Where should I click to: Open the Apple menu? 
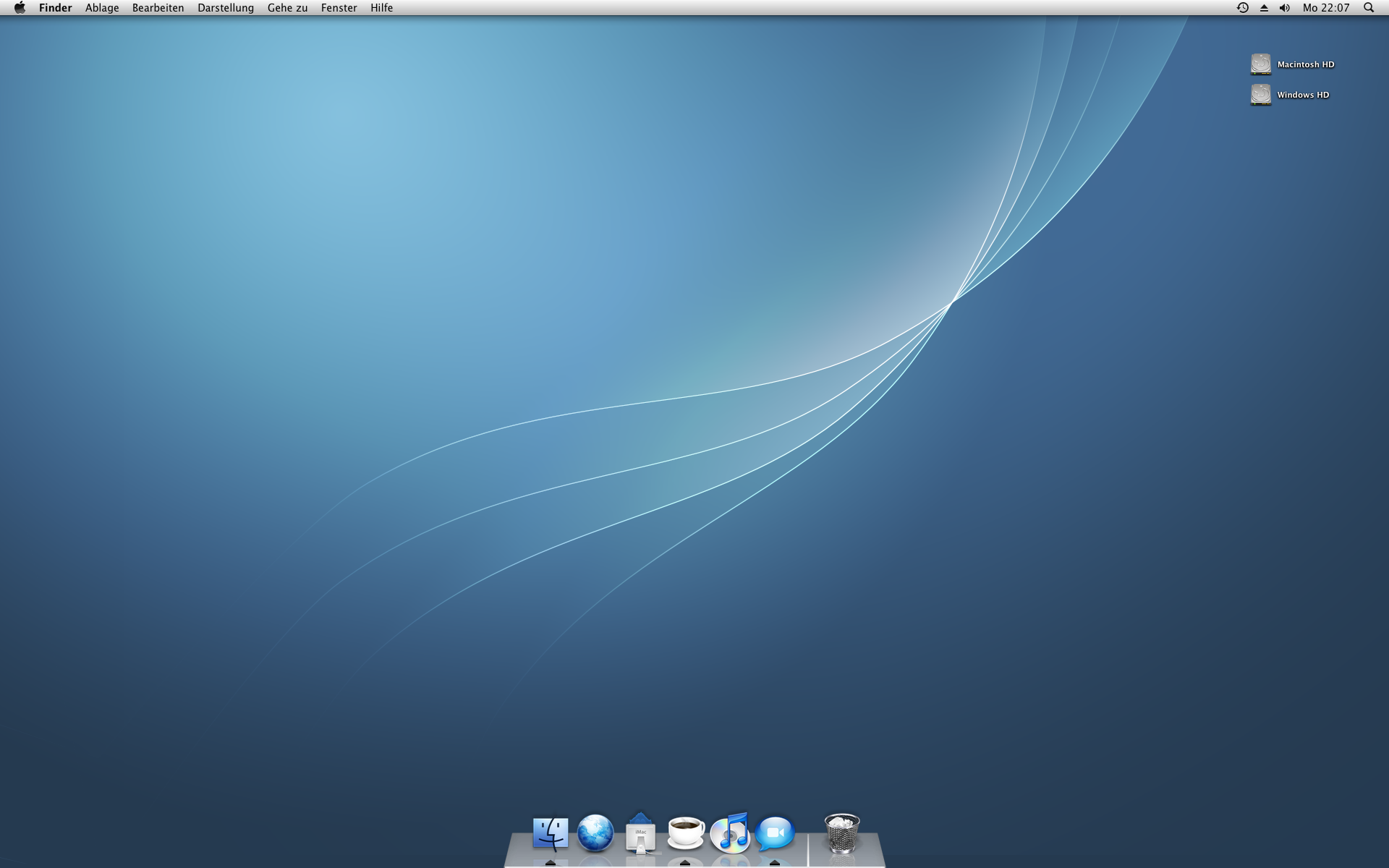coord(20,8)
